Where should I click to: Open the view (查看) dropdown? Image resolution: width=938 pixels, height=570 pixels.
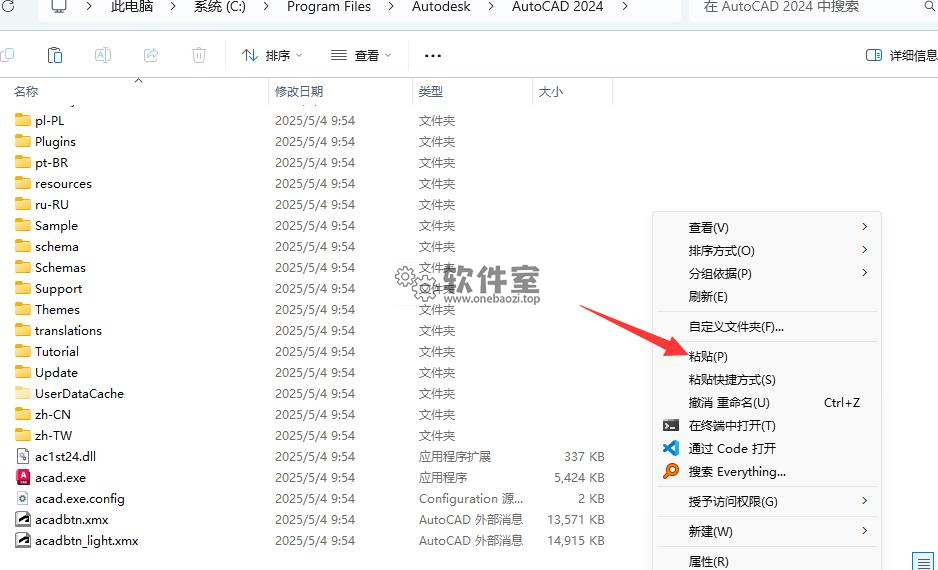361,55
